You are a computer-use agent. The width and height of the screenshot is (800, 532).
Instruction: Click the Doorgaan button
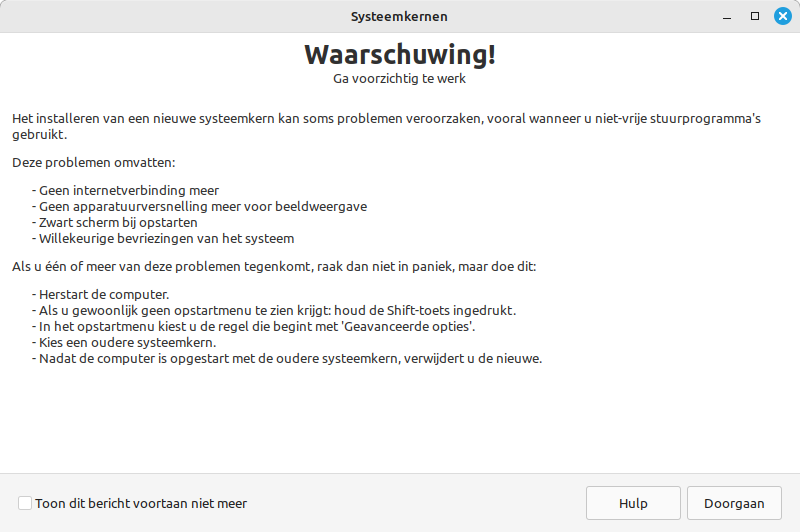[734, 503]
